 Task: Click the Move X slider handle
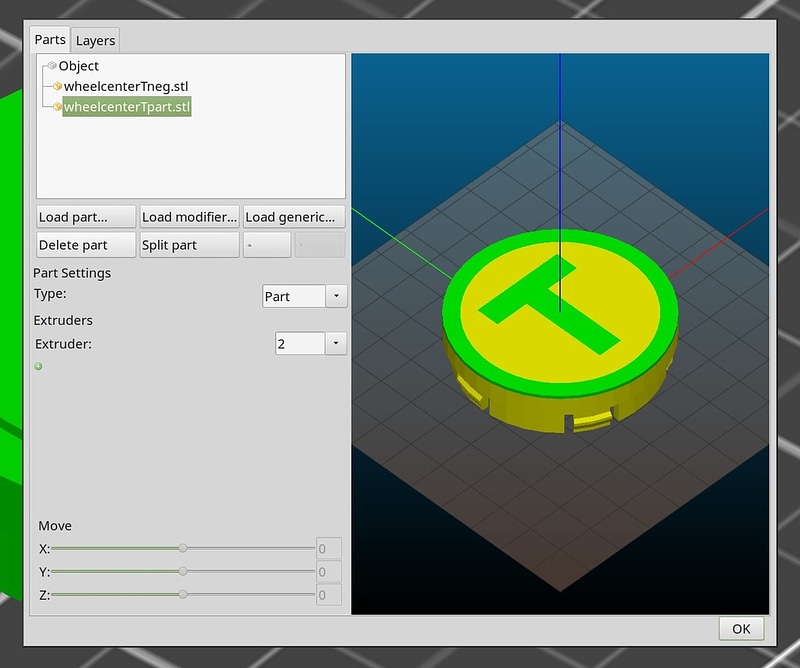point(183,548)
